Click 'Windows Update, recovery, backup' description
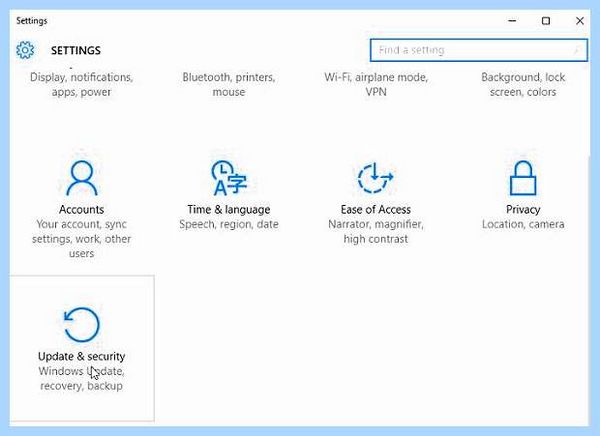This screenshot has height=436, width=600. tap(82, 378)
